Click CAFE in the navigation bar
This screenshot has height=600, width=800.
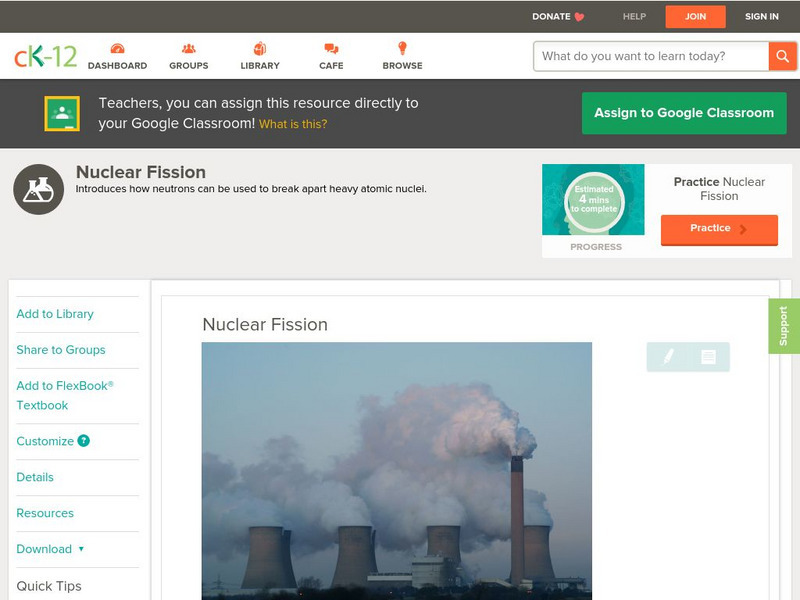(x=331, y=66)
